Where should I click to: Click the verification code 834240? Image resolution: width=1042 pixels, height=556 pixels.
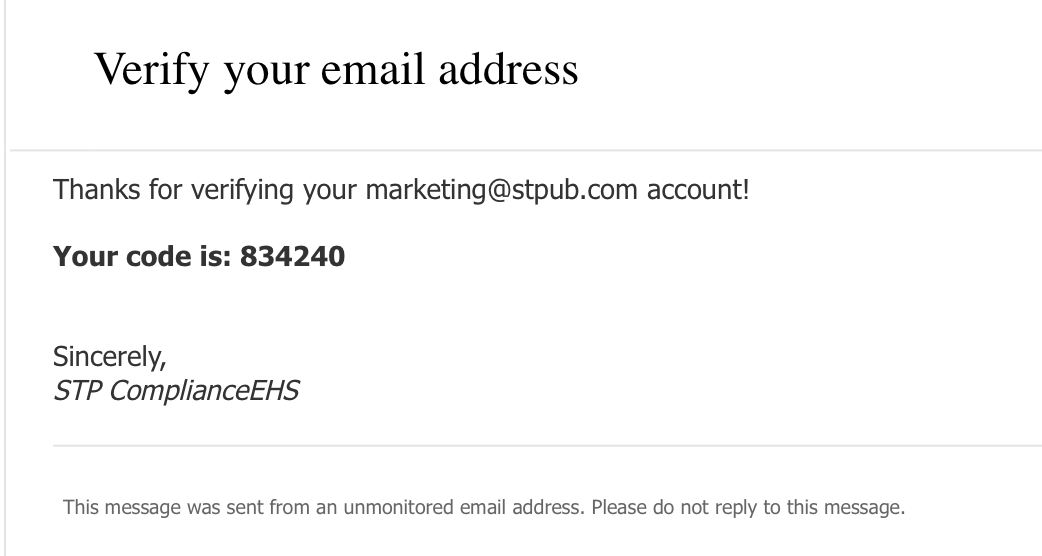pos(292,257)
